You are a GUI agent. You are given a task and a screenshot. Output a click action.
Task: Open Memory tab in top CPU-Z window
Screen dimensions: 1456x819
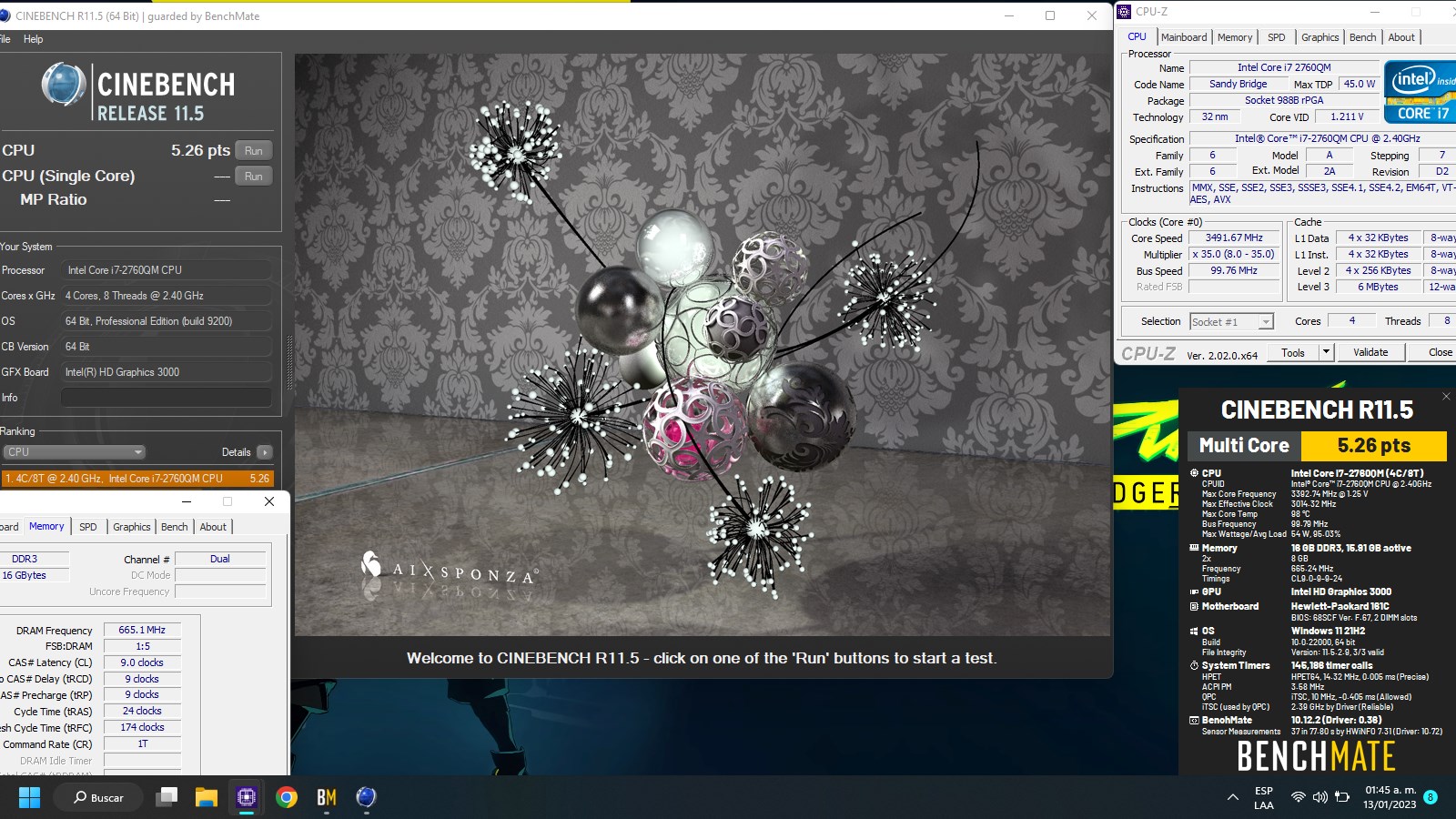1235,37
